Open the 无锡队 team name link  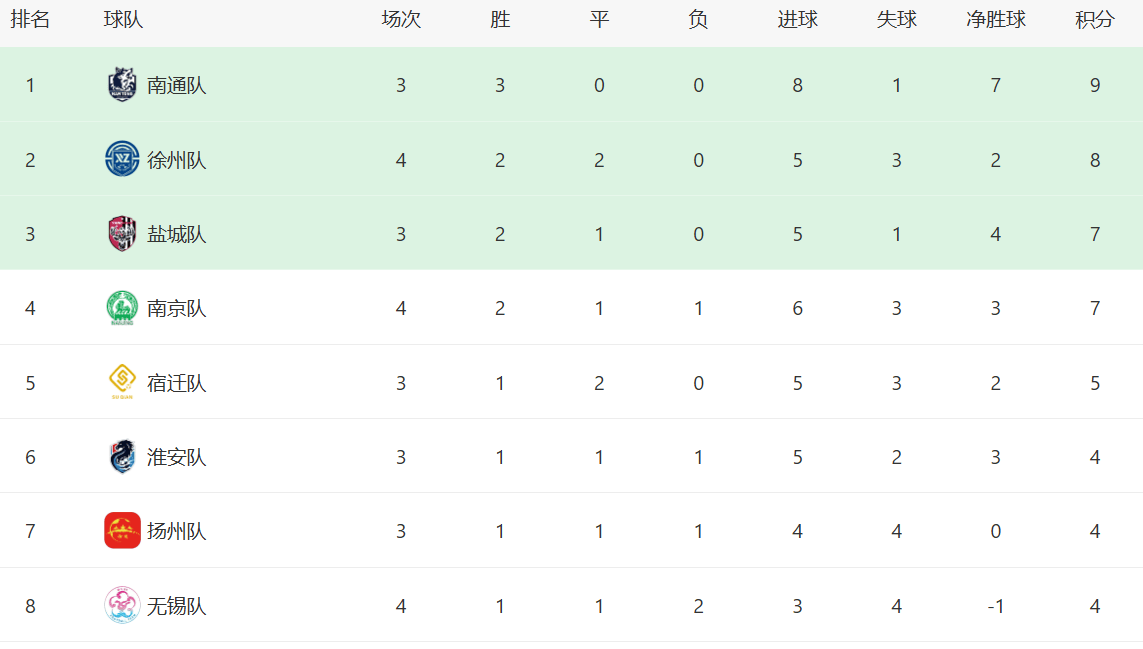tap(176, 606)
